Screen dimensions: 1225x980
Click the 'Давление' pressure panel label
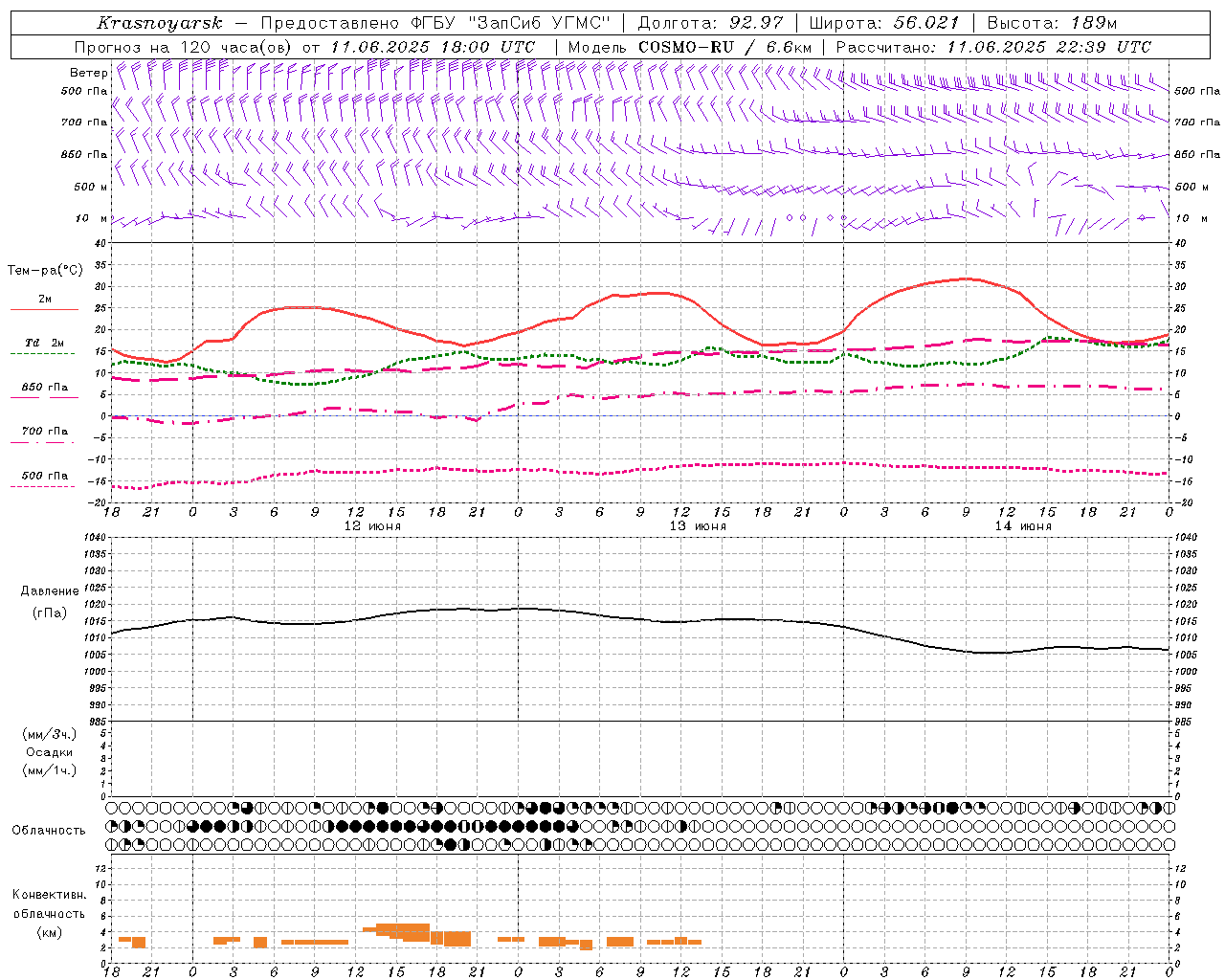tap(50, 591)
